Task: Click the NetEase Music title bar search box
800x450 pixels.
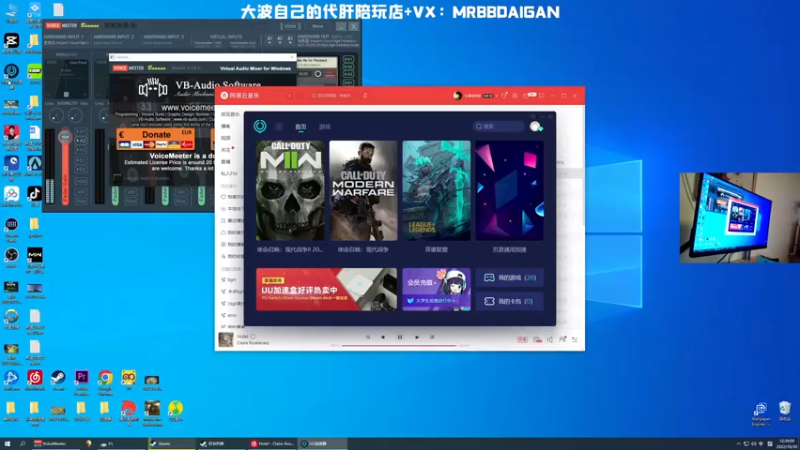Action: (x=332, y=95)
